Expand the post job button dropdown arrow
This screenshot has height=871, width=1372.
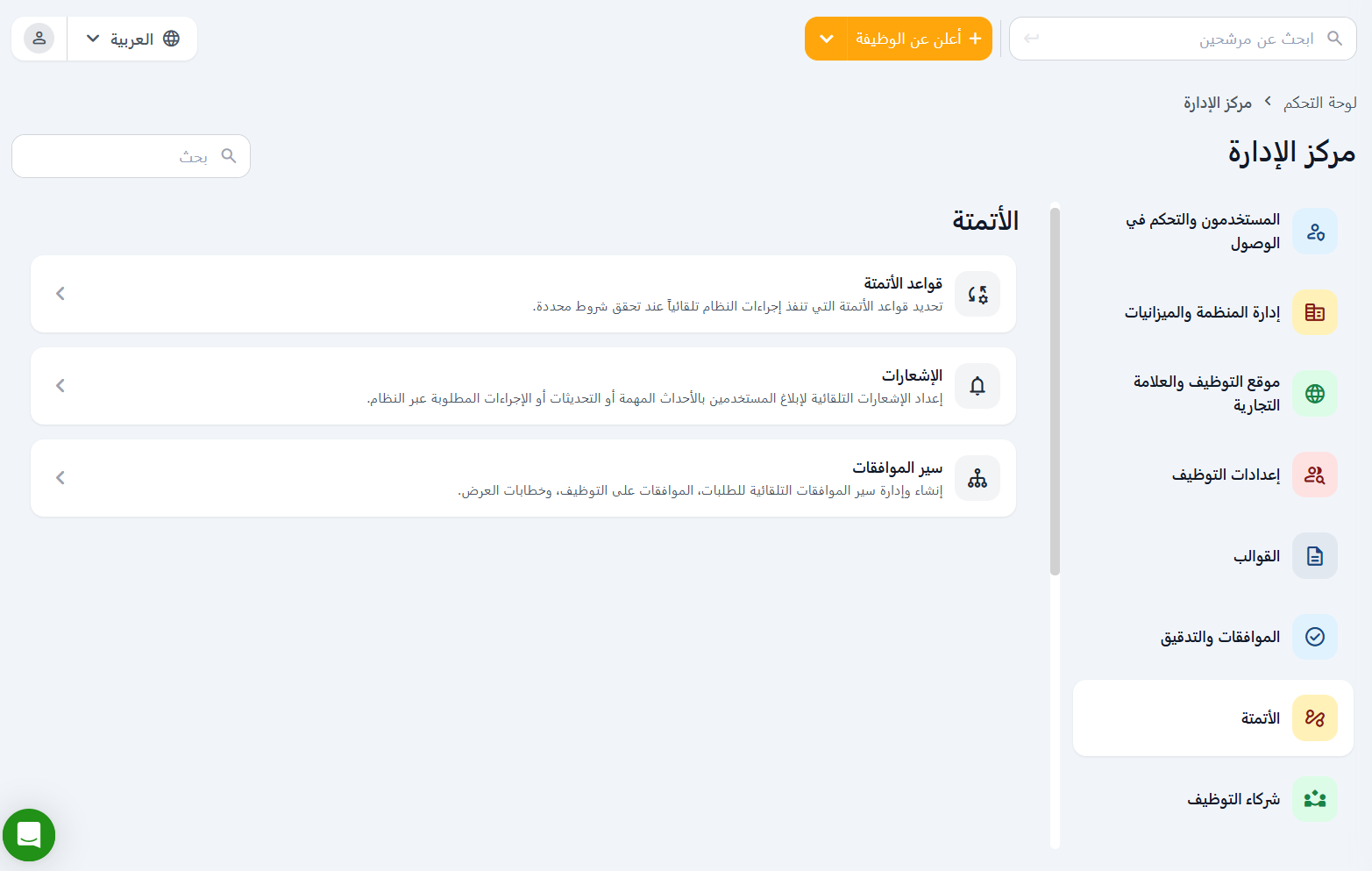826,39
